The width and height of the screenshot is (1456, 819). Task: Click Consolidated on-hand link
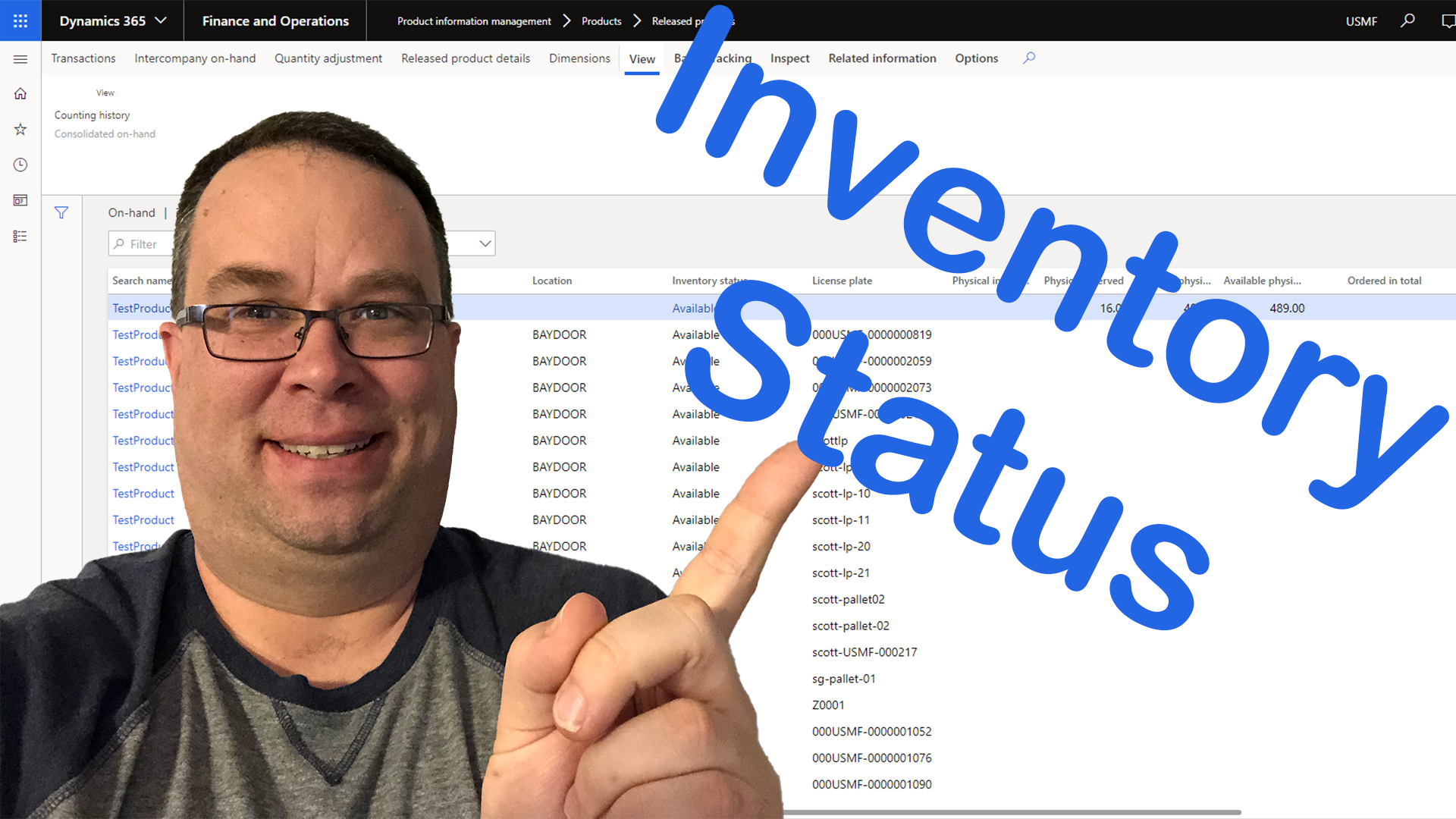[106, 134]
